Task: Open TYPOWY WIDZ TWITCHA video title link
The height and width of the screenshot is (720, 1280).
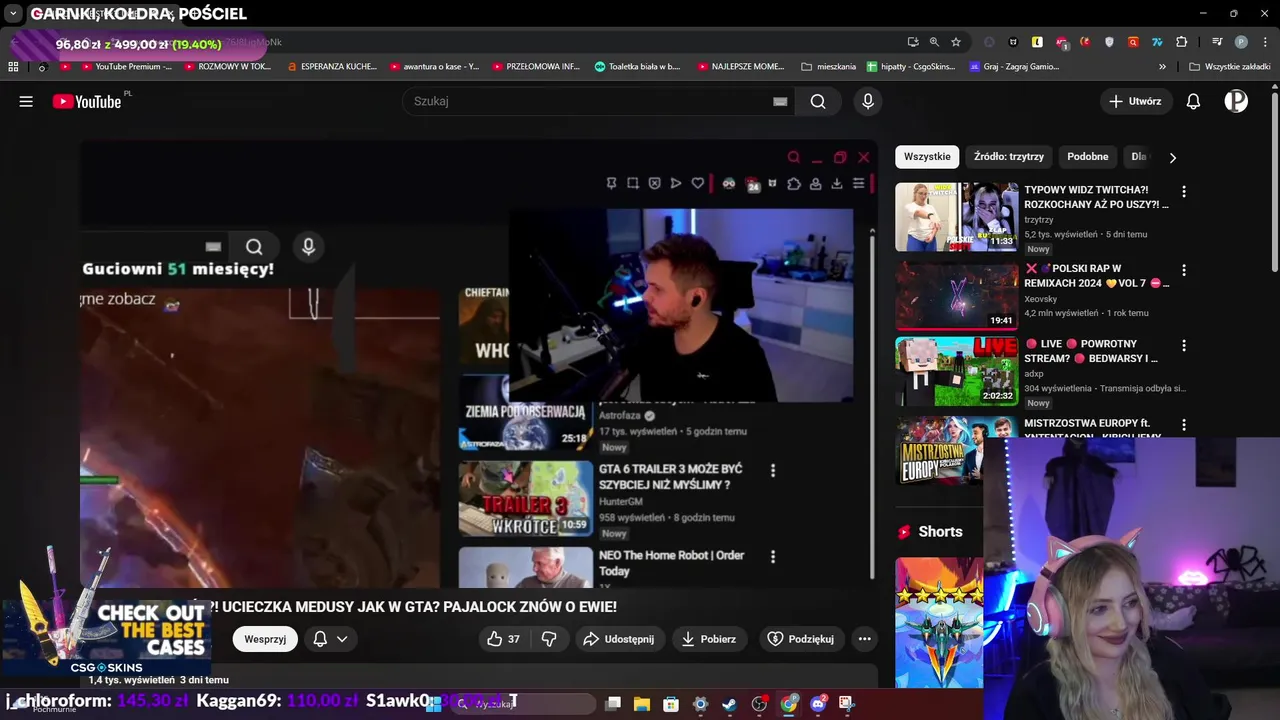Action: click(1096, 197)
